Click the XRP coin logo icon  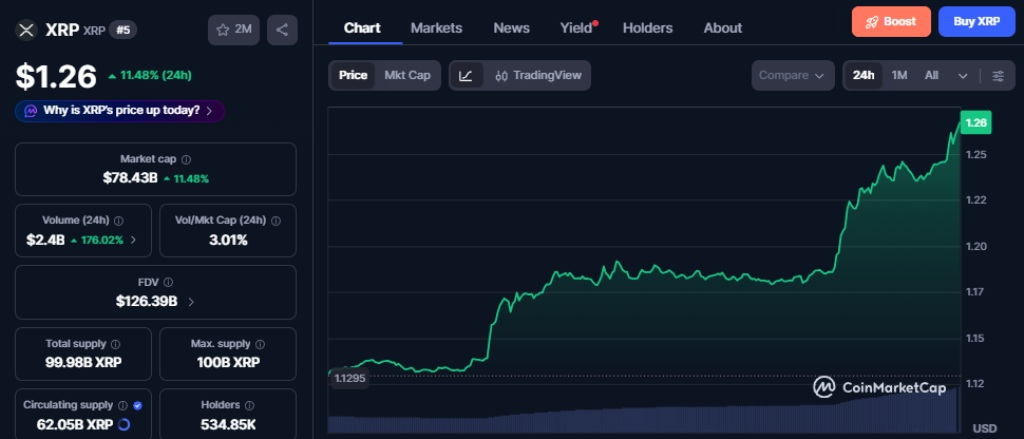pyautogui.click(x=26, y=30)
